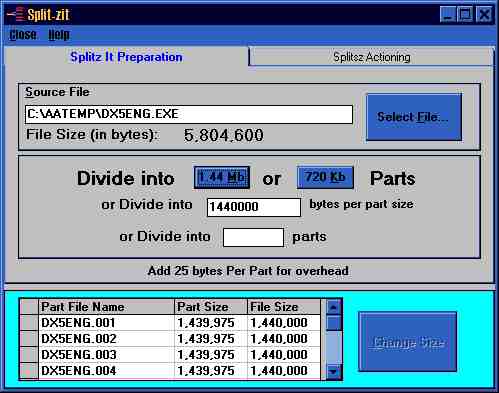Choose the 720 Kb part size button

[325, 177]
